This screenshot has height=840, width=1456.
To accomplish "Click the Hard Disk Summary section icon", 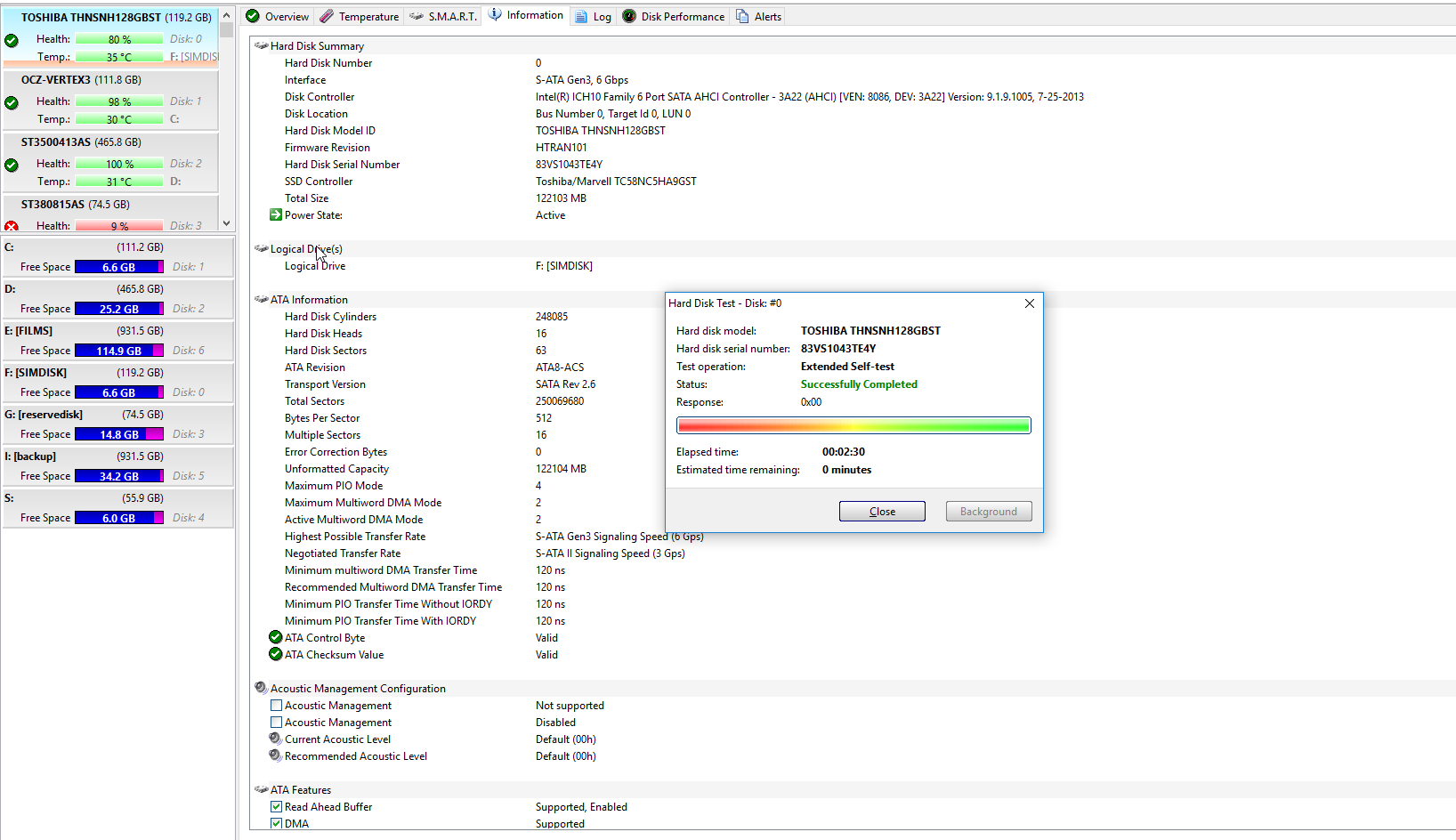I will coord(261,45).
